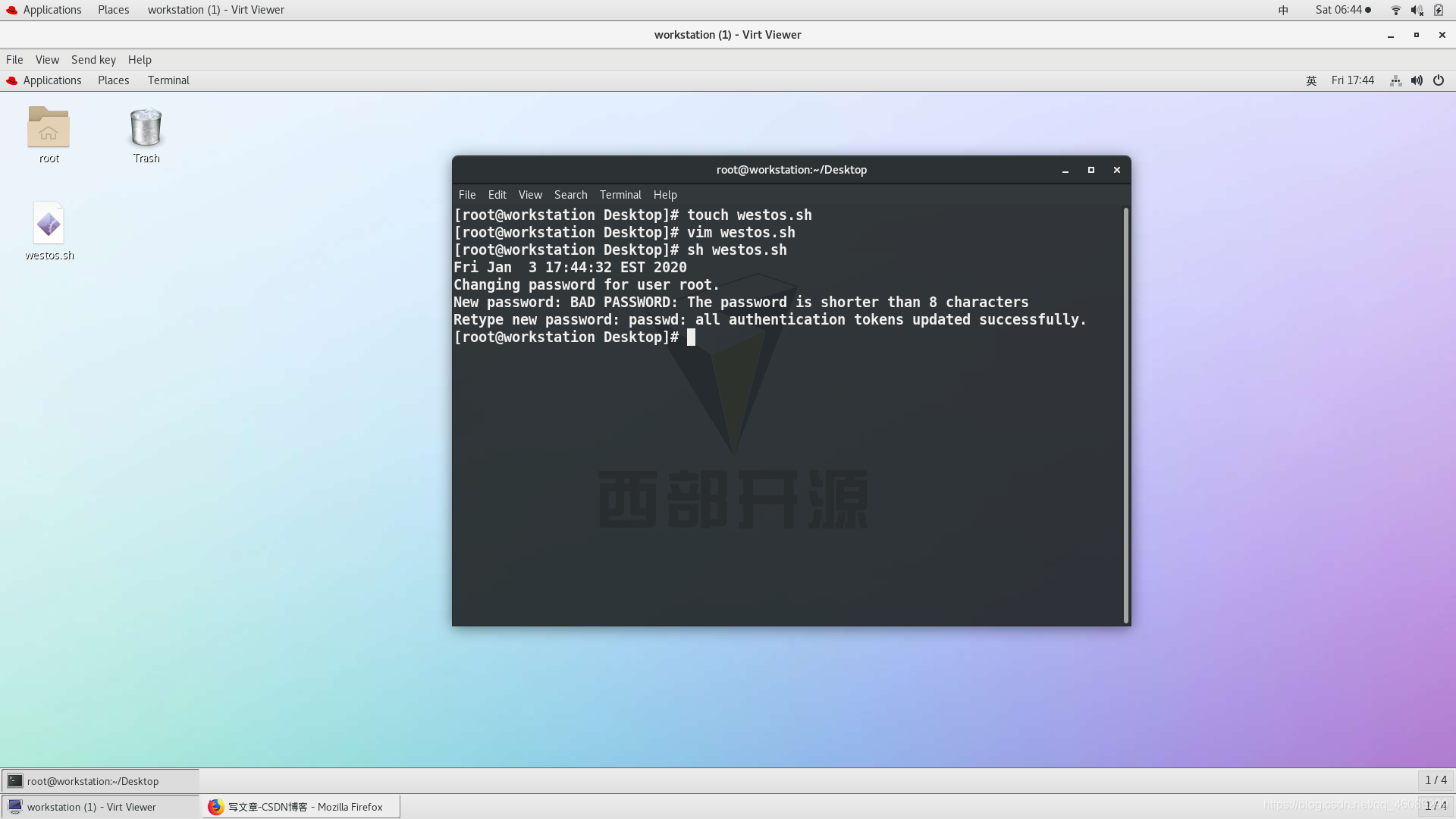Viewport: 1456px width, 819px height.
Task: Expand the View menu in terminal window
Action: pos(530,194)
